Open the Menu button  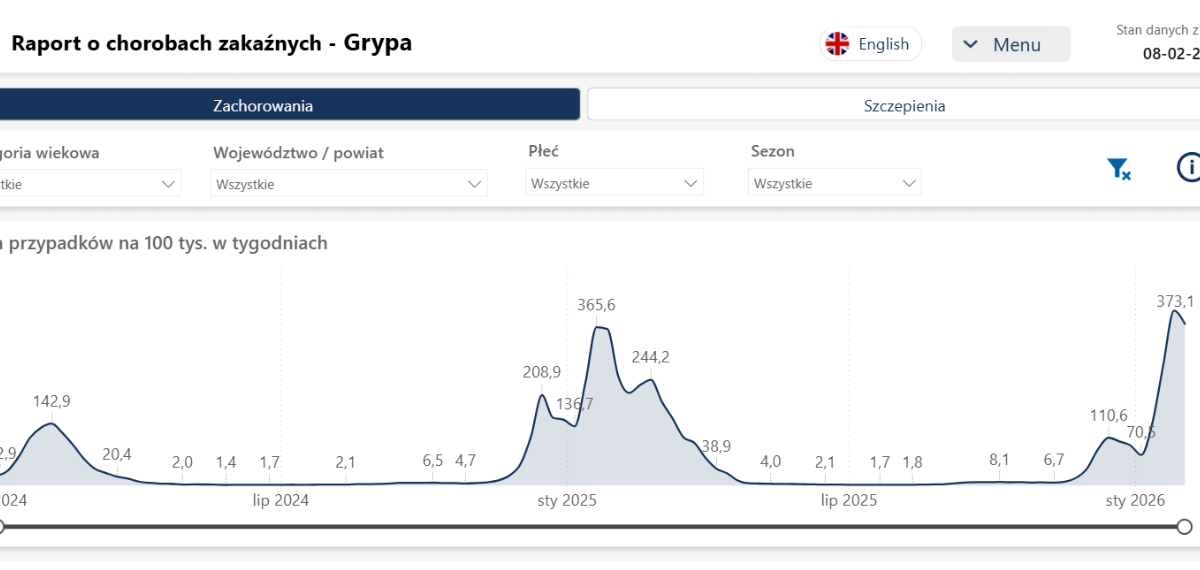pos(1011,44)
